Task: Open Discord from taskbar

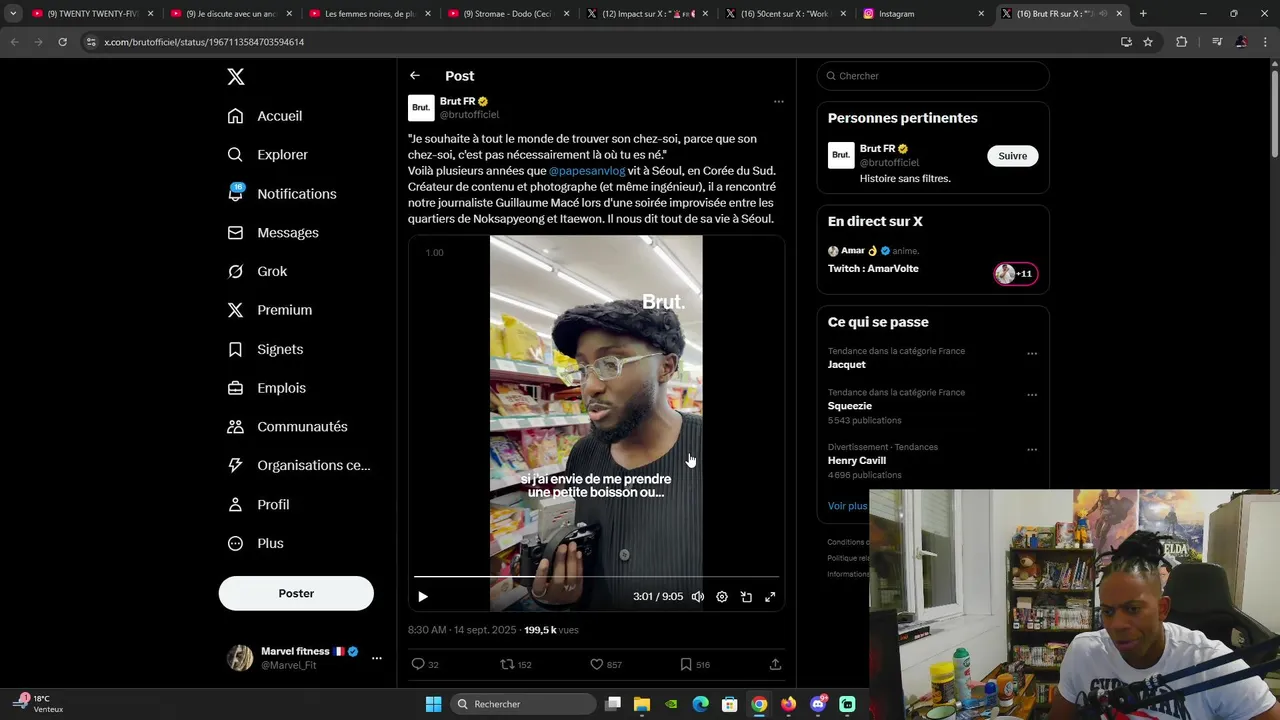Action: 818,704
